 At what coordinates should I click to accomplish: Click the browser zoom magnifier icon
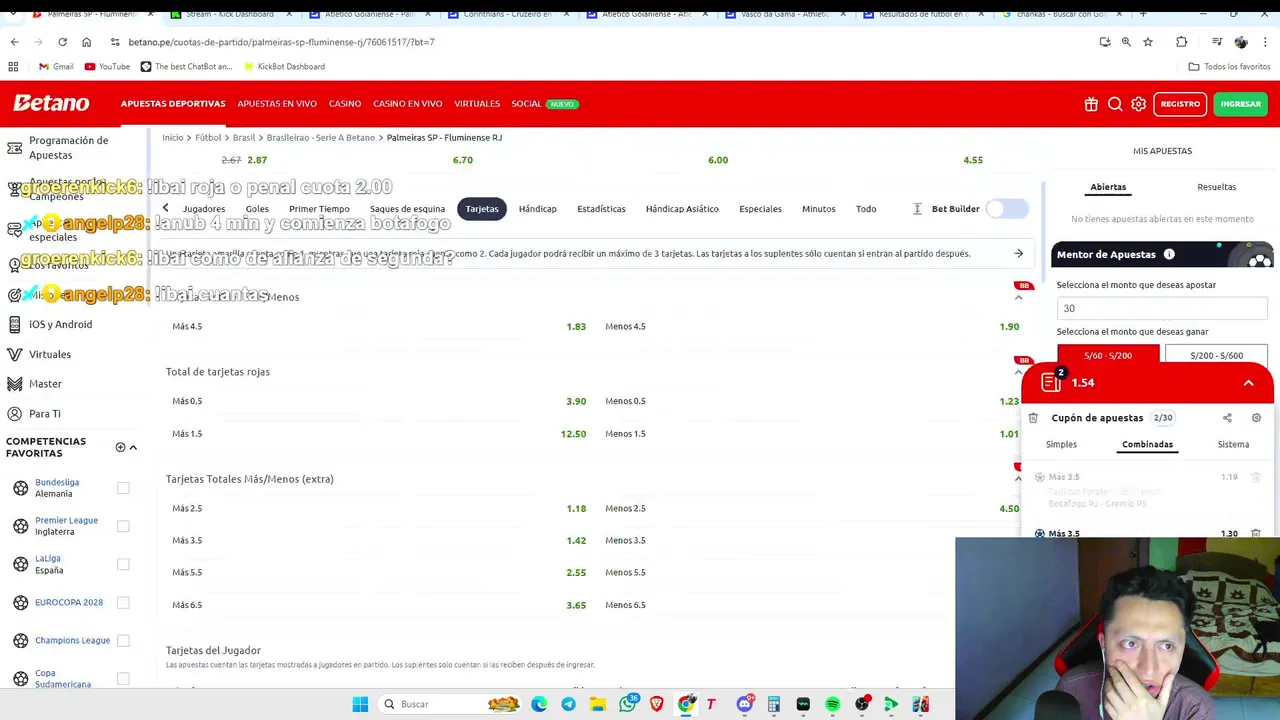1126,42
